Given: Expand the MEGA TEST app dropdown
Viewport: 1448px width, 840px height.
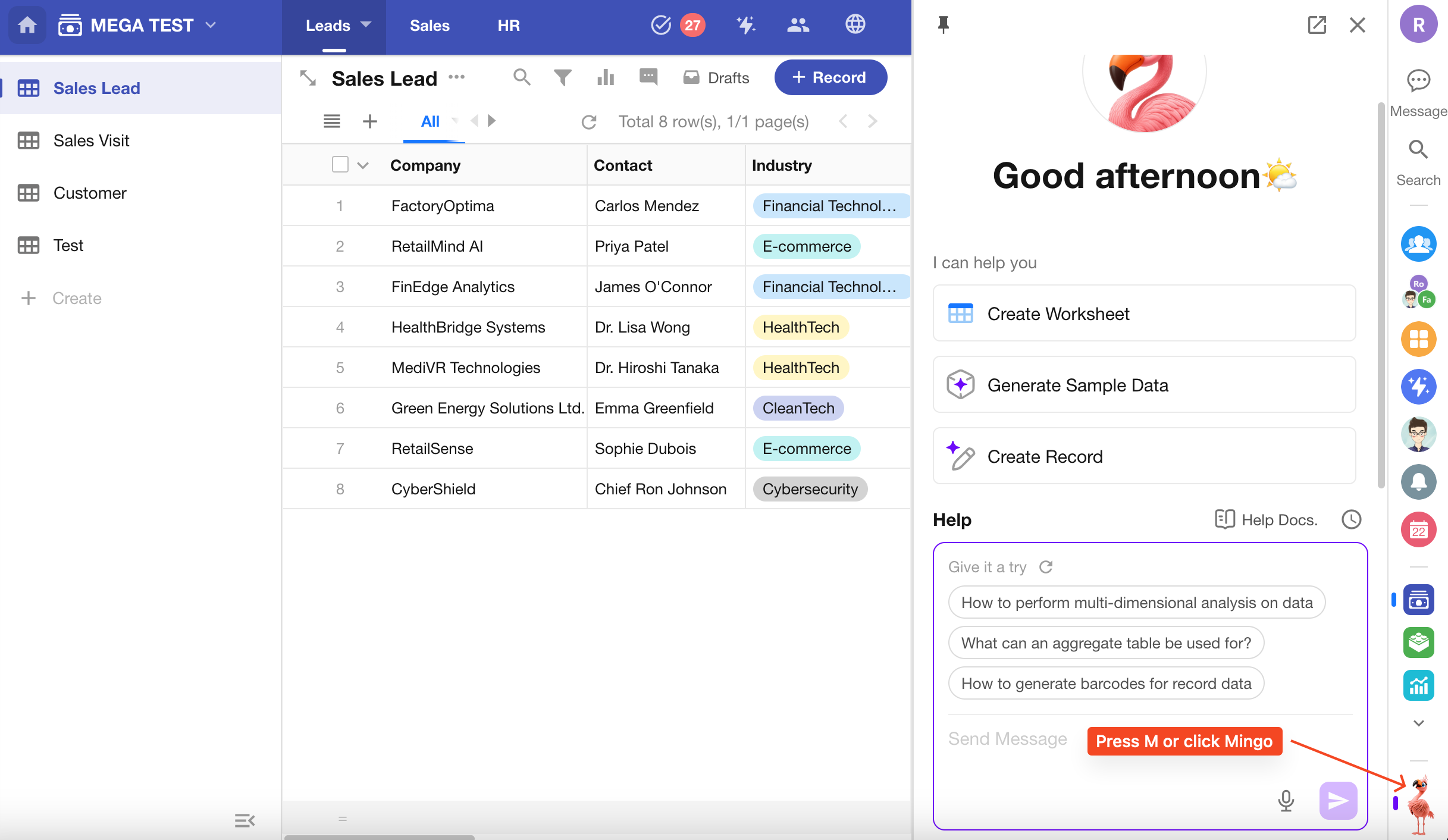Looking at the screenshot, I should (x=211, y=25).
